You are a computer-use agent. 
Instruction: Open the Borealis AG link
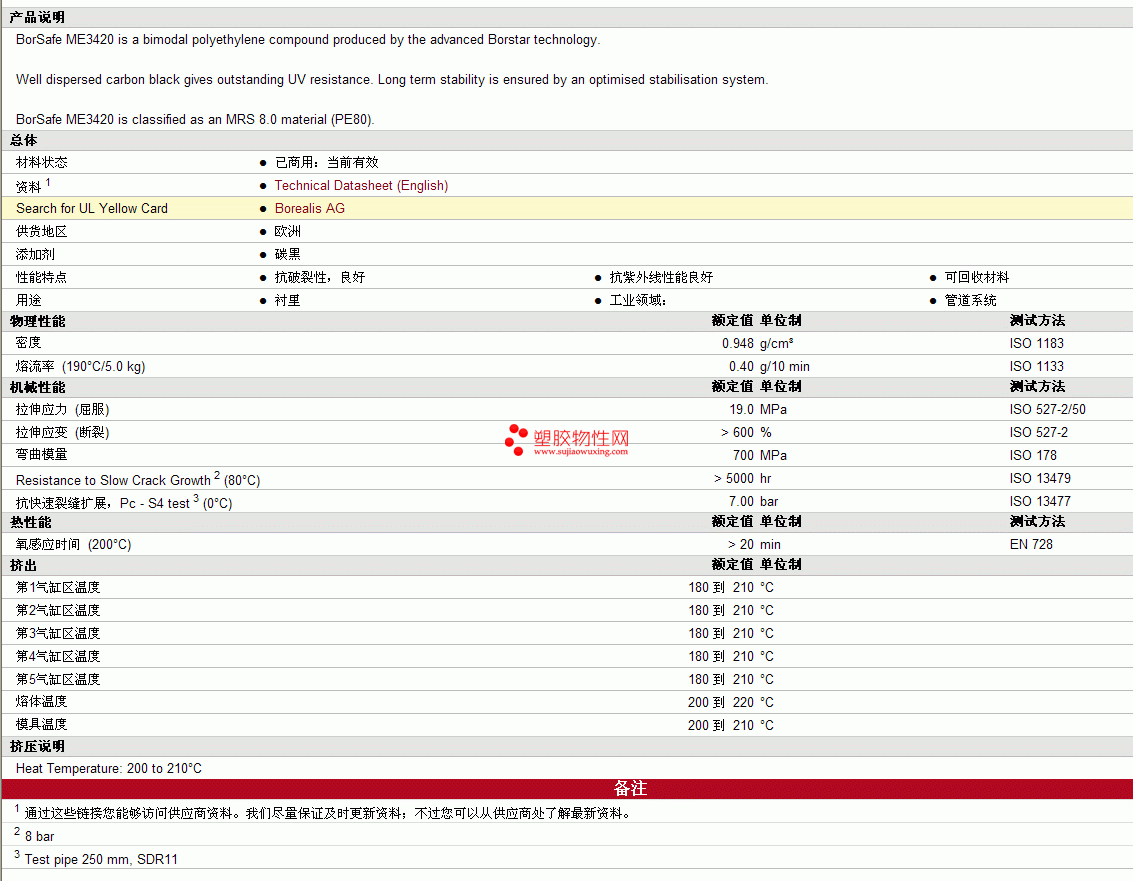point(309,209)
